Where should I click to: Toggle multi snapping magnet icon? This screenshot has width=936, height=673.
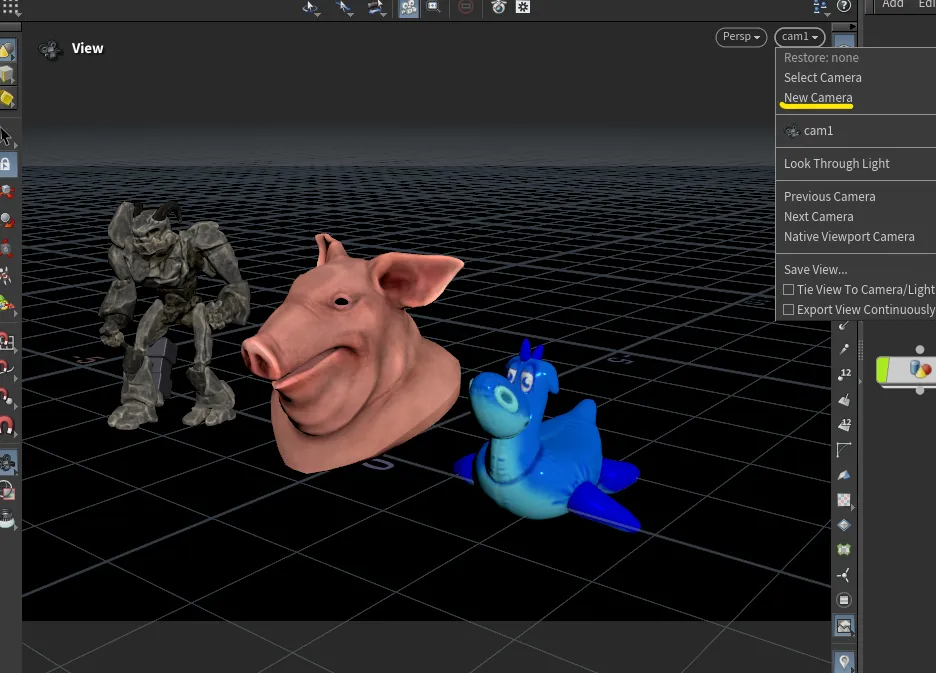(7, 426)
